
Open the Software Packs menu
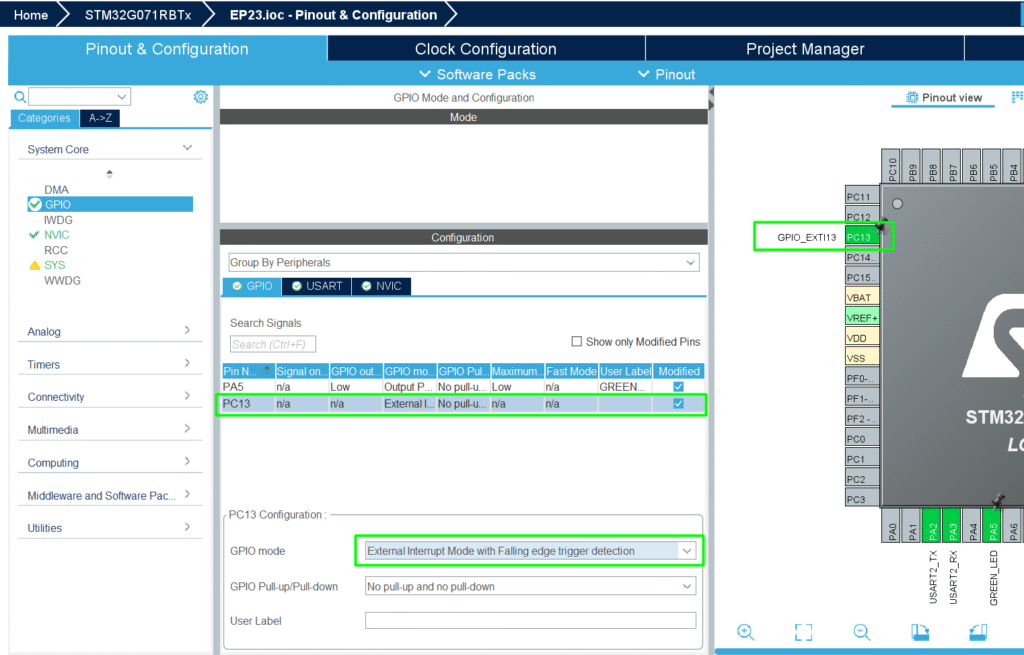pyautogui.click(x=477, y=74)
